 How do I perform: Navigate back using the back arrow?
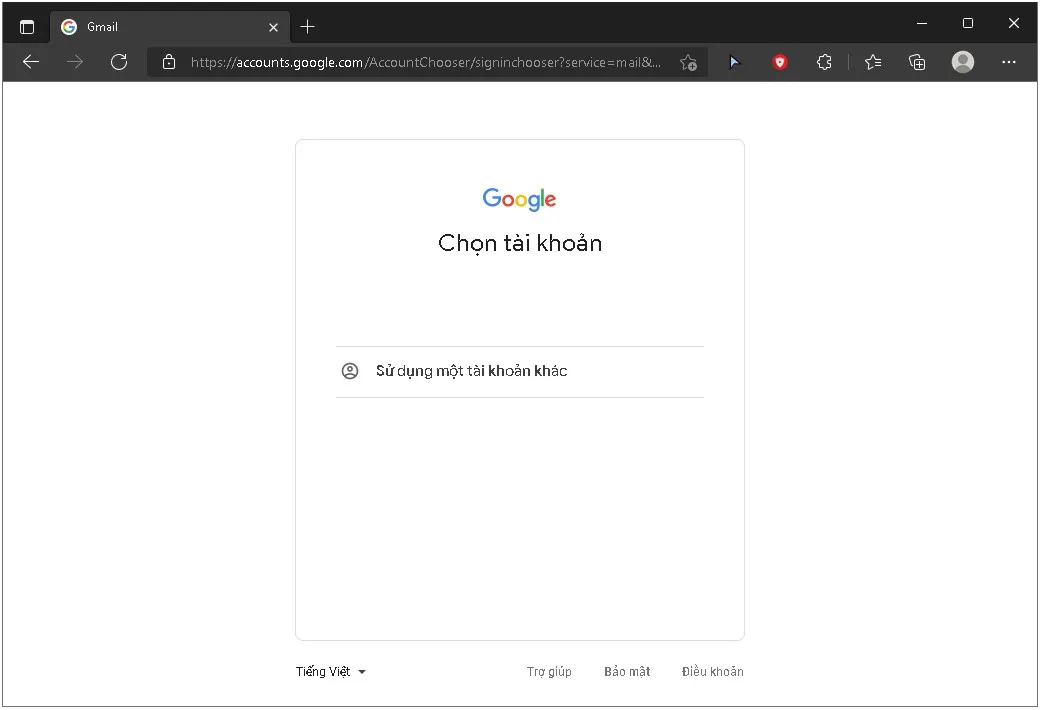tap(30, 62)
